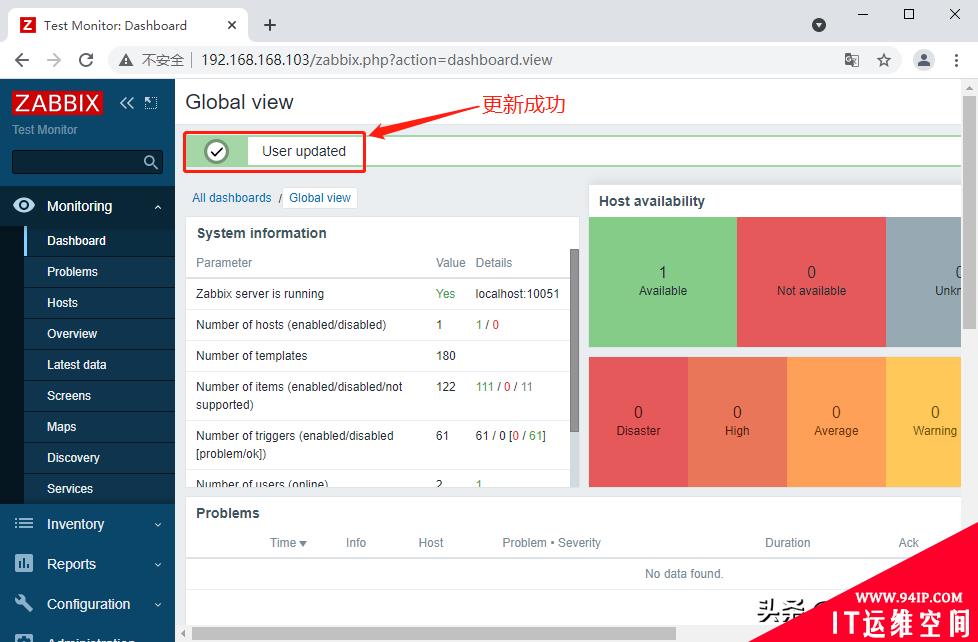
Task: Close the Test Monitor: Dashboard tab
Action: point(231,25)
